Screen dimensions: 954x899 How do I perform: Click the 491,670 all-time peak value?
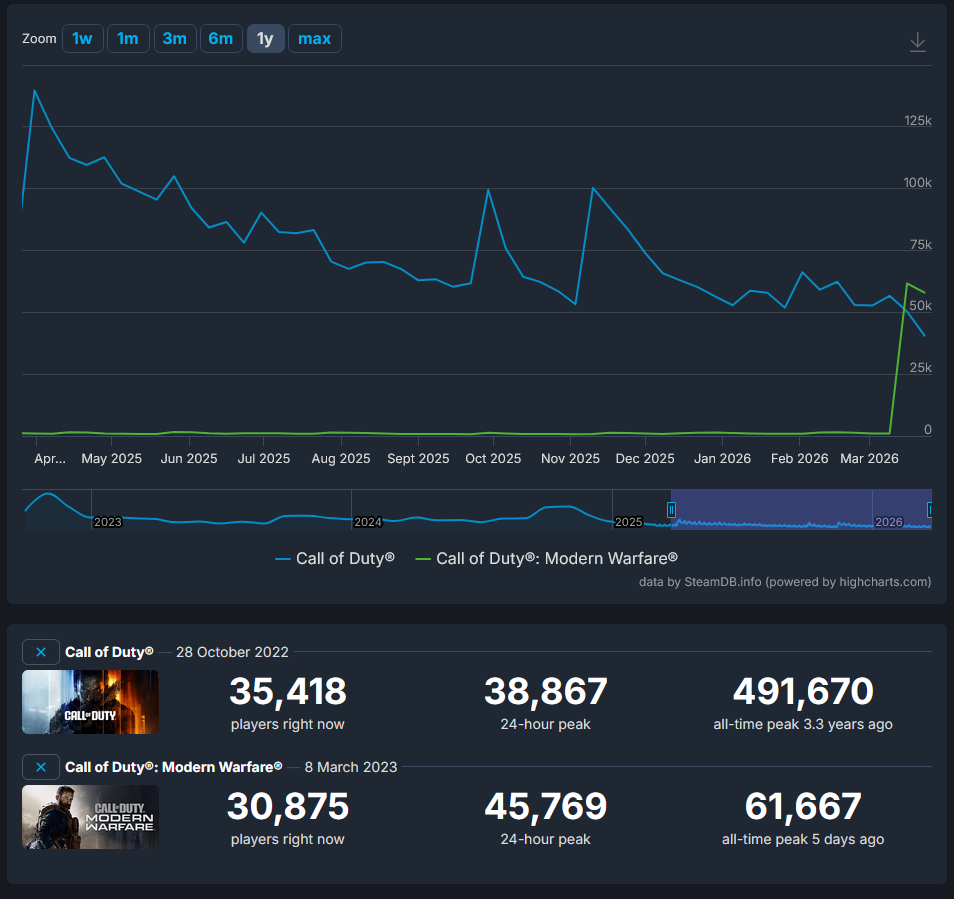pos(803,692)
